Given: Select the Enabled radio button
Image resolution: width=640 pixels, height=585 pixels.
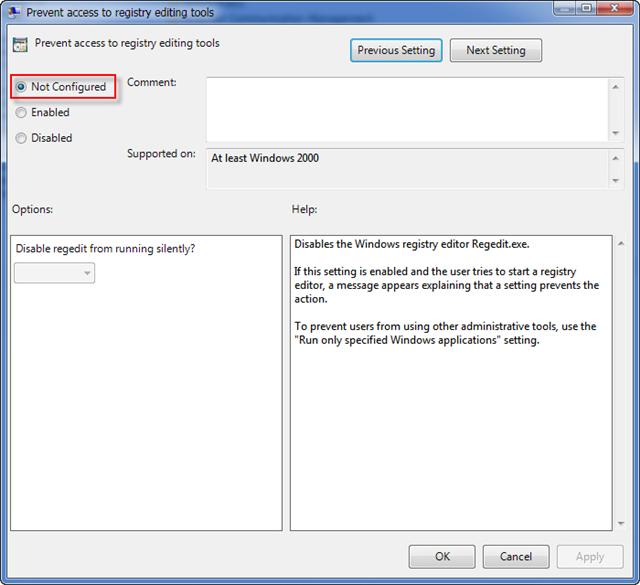Looking at the screenshot, I should point(21,113).
